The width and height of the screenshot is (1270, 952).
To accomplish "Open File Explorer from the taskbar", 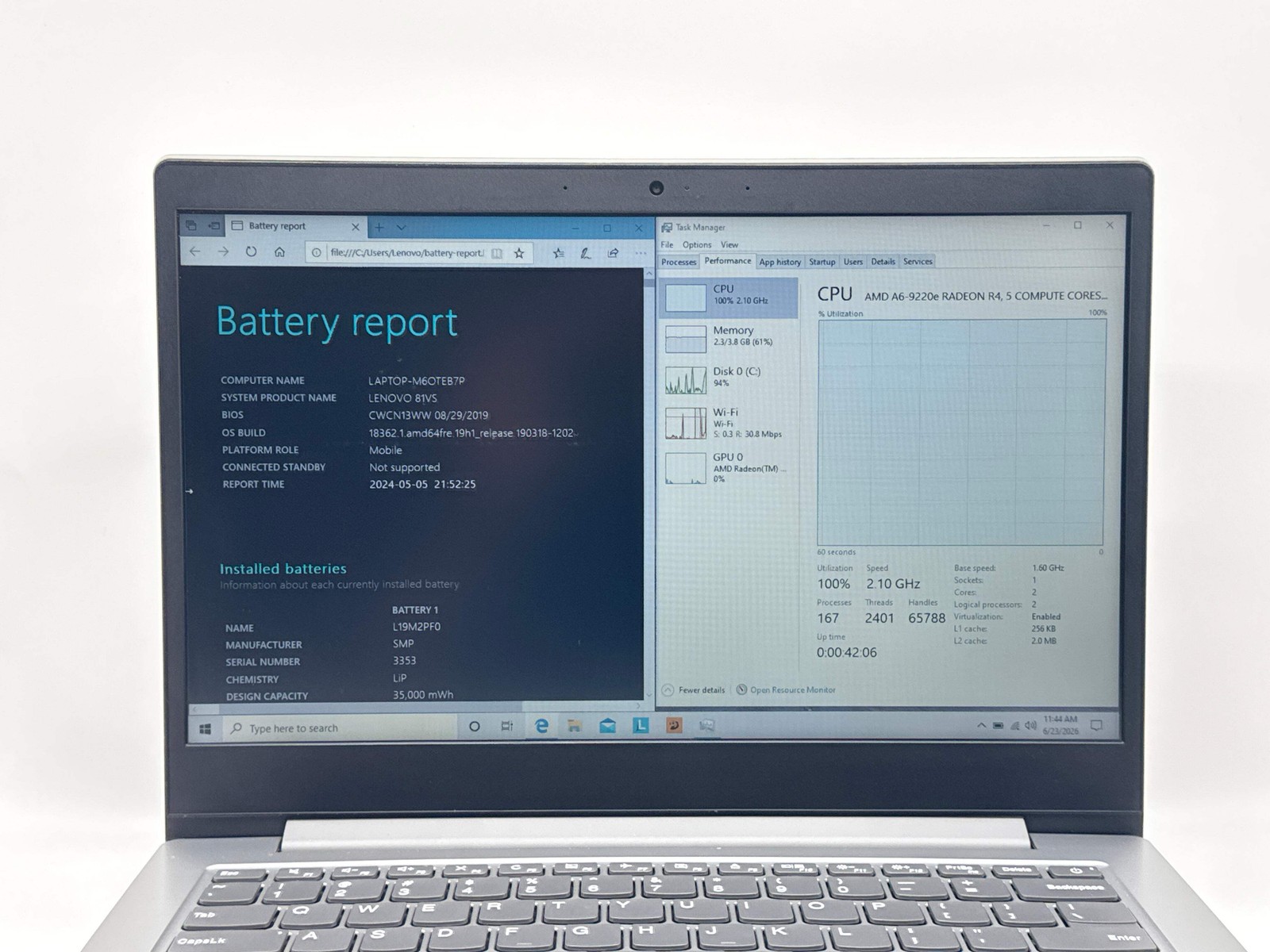I will pyautogui.click(x=574, y=726).
